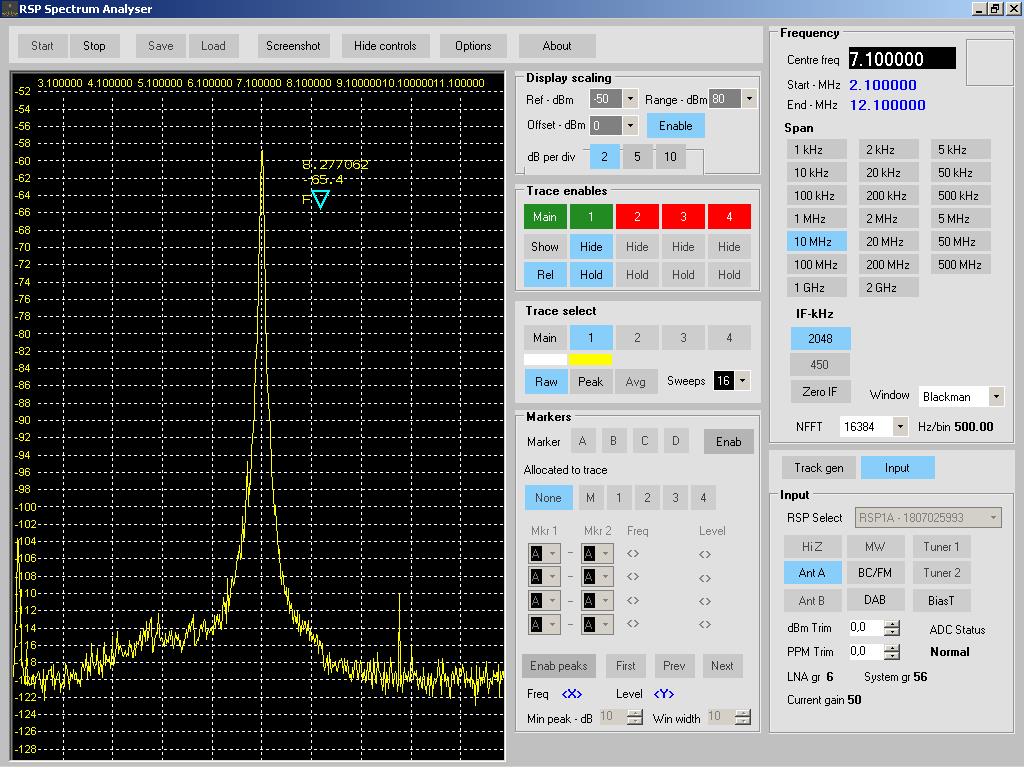Stop the spectrum sweep
1024x768 pixels.
pos(94,46)
